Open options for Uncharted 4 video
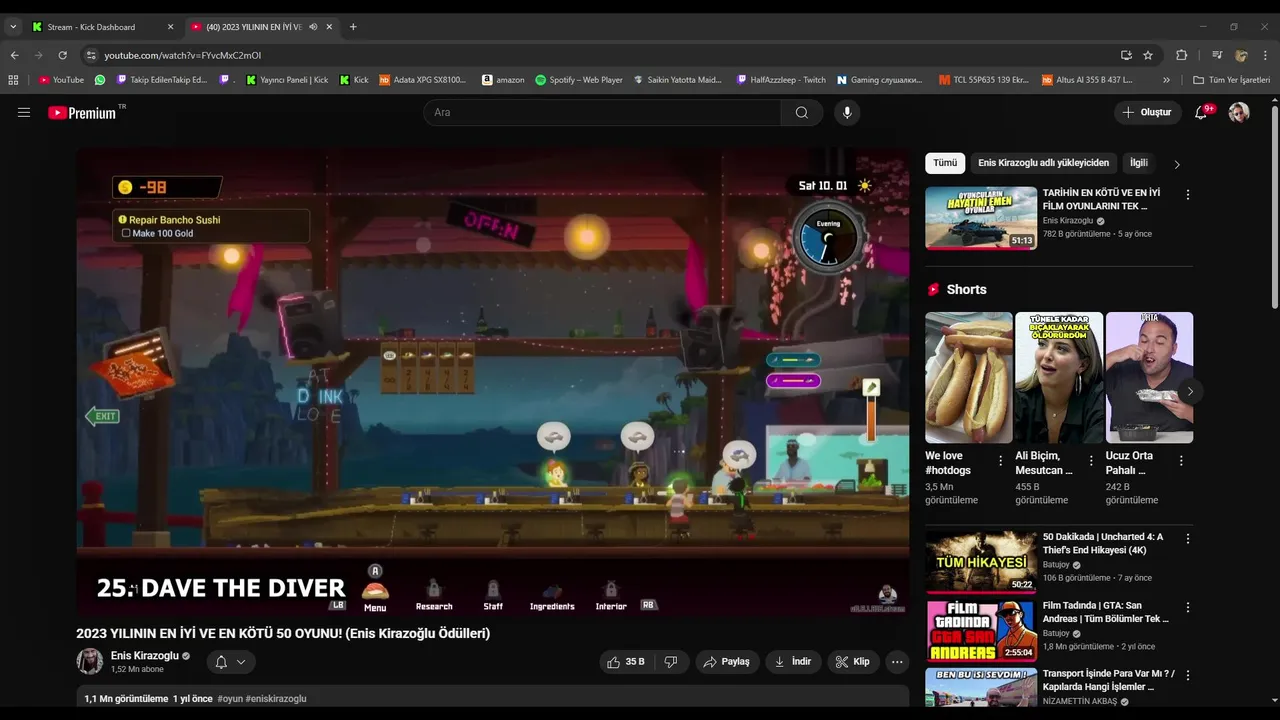The width and height of the screenshot is (1280, 720). (x=1188, y=538)
